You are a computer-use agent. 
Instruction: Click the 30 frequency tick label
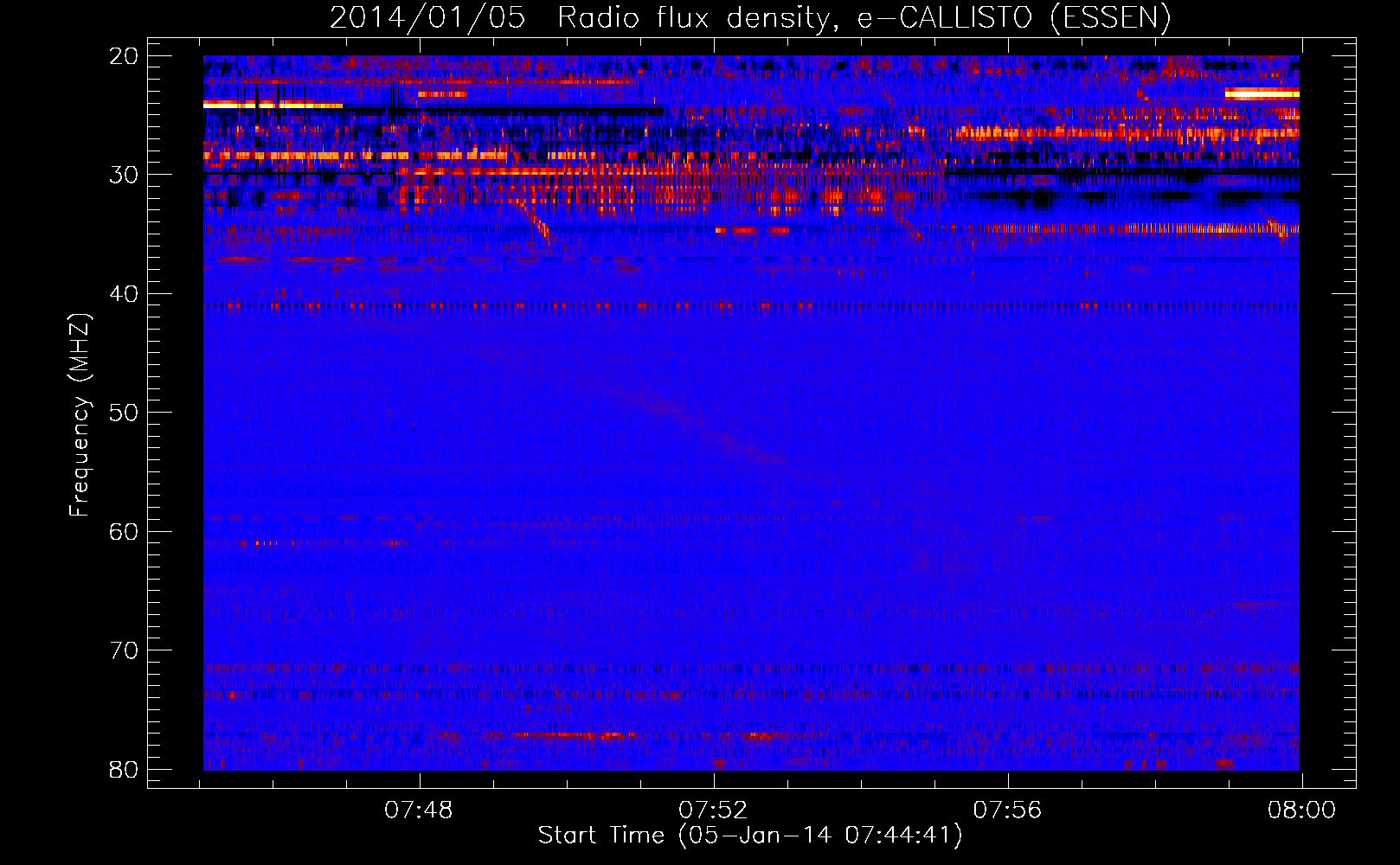[x=125, y=175]
